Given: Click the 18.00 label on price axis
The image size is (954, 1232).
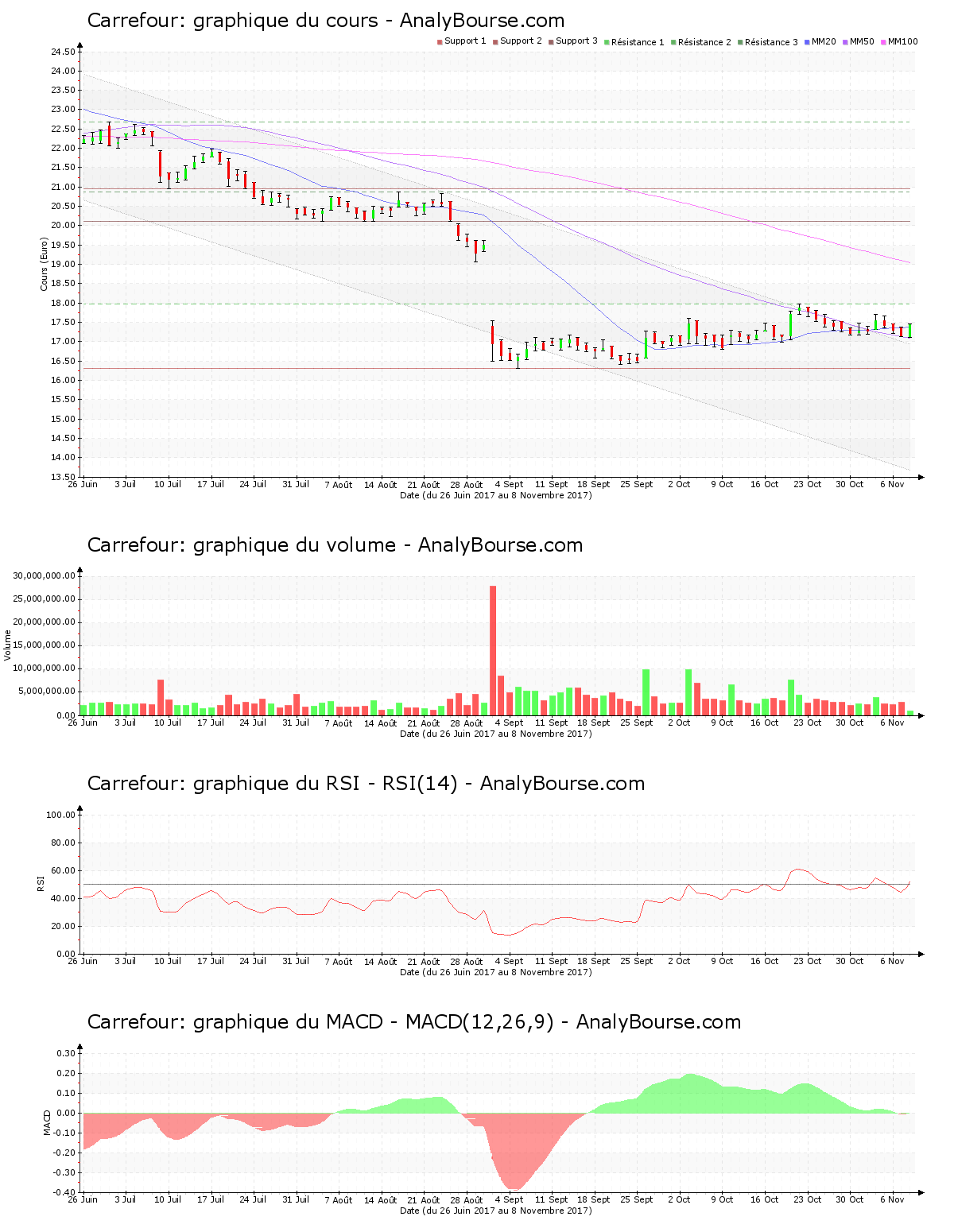Looking at the screenshot, I should pyautogui.click(x=64, y=304).
